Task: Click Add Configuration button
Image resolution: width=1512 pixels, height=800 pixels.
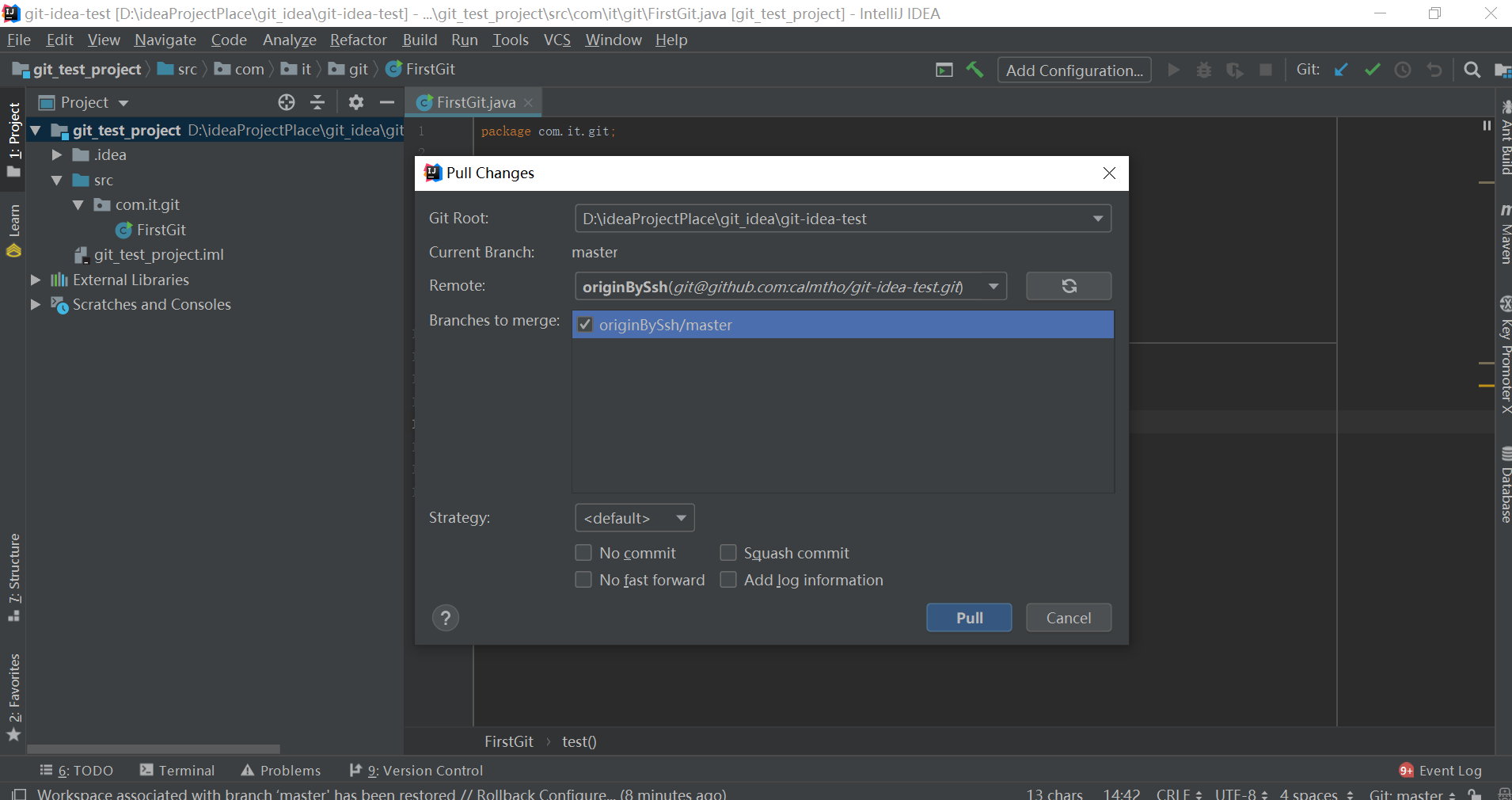Action: 1074,70
